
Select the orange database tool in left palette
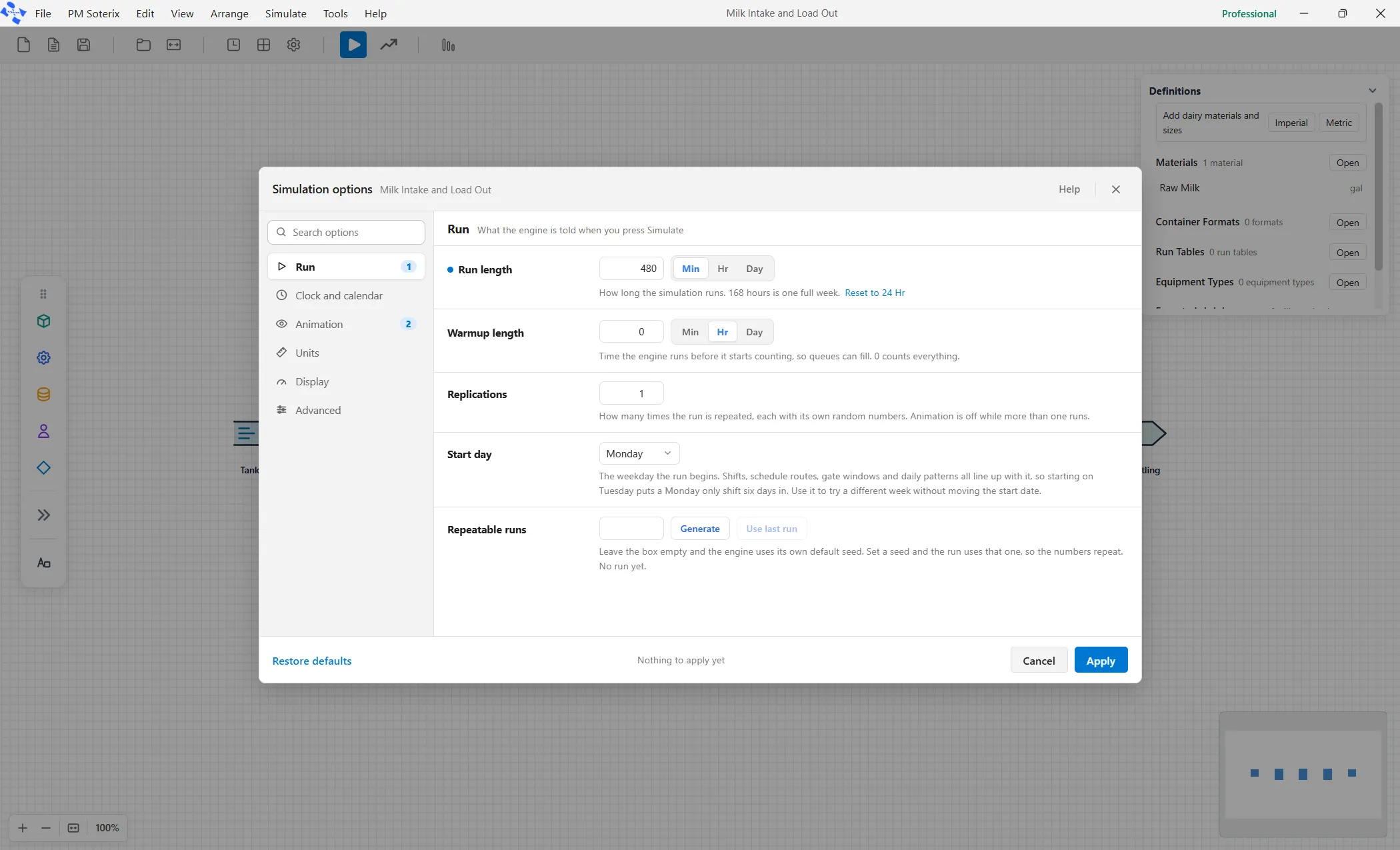pos(43,395)
